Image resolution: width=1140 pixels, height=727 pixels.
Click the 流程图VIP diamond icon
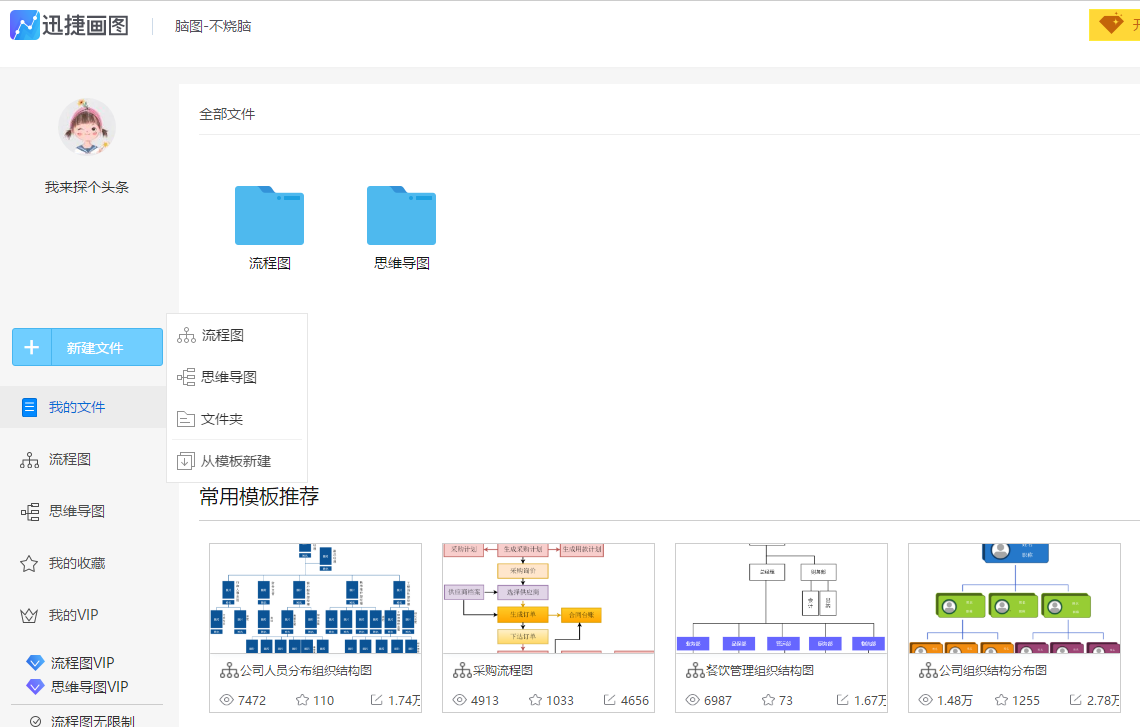tap(34, 661)
